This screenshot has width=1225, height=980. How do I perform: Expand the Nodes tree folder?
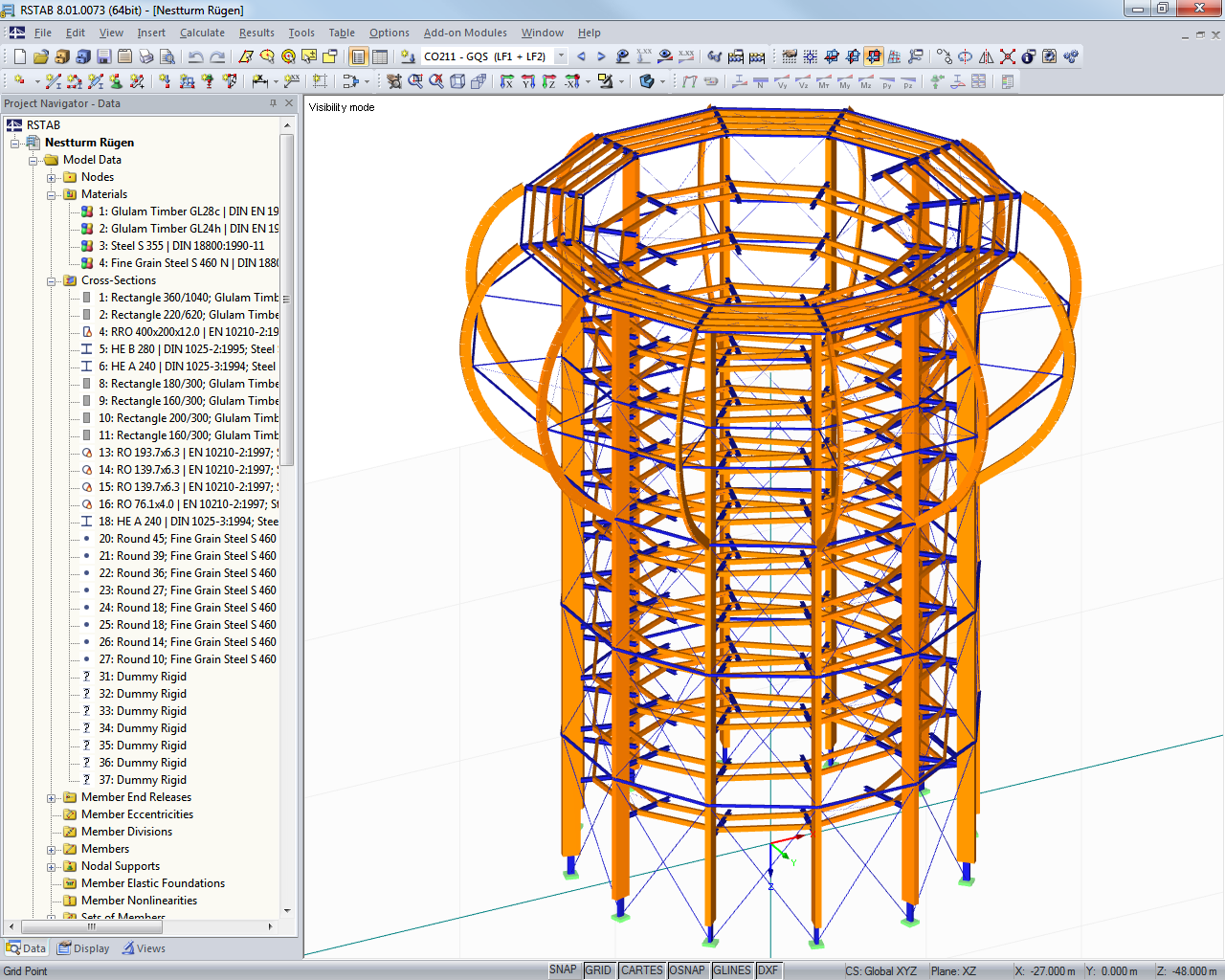(52, 177)
